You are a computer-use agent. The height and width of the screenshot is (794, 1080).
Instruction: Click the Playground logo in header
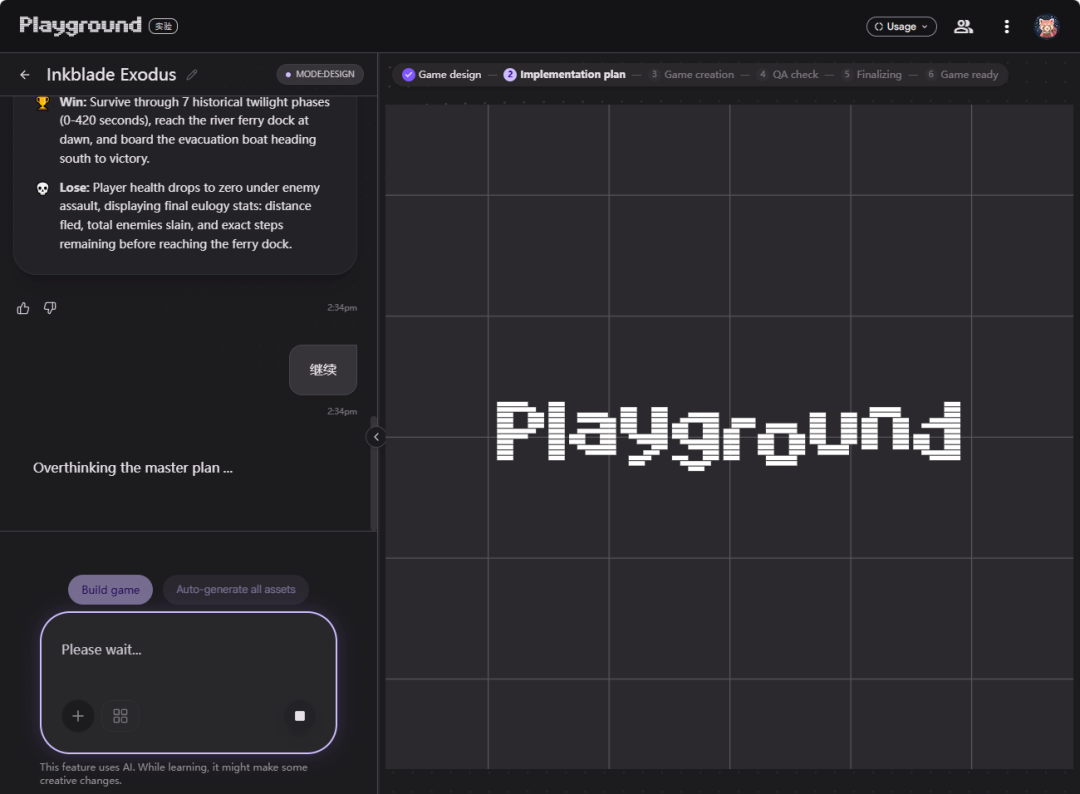click(80, 25)
